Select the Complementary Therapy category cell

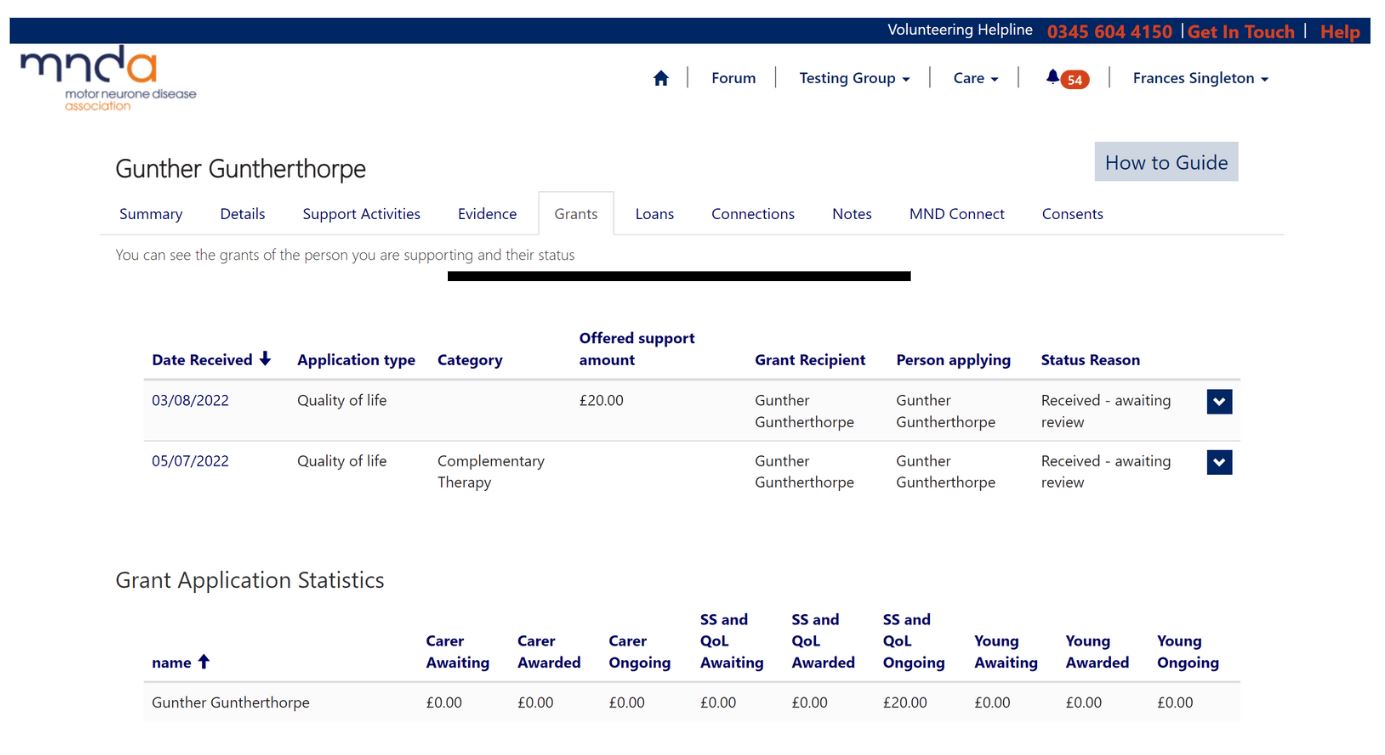click(x=491, y=472)
